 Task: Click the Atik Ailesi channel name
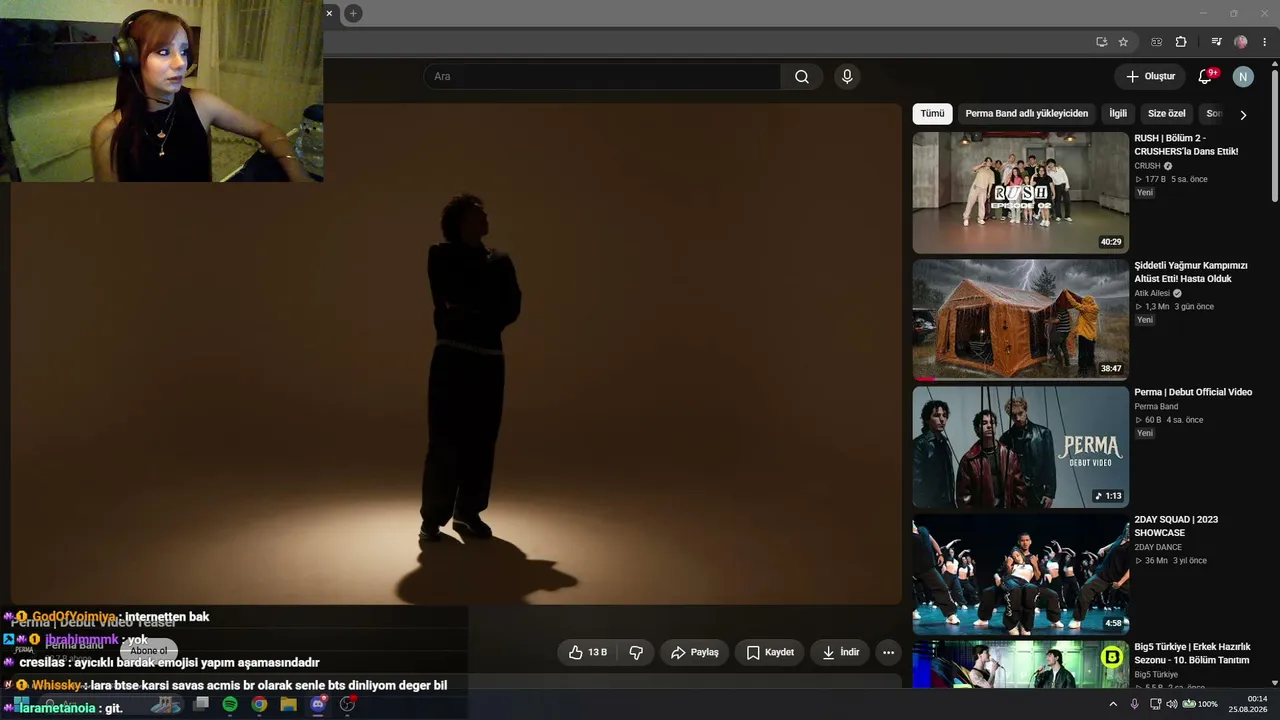pos(1152,293)
